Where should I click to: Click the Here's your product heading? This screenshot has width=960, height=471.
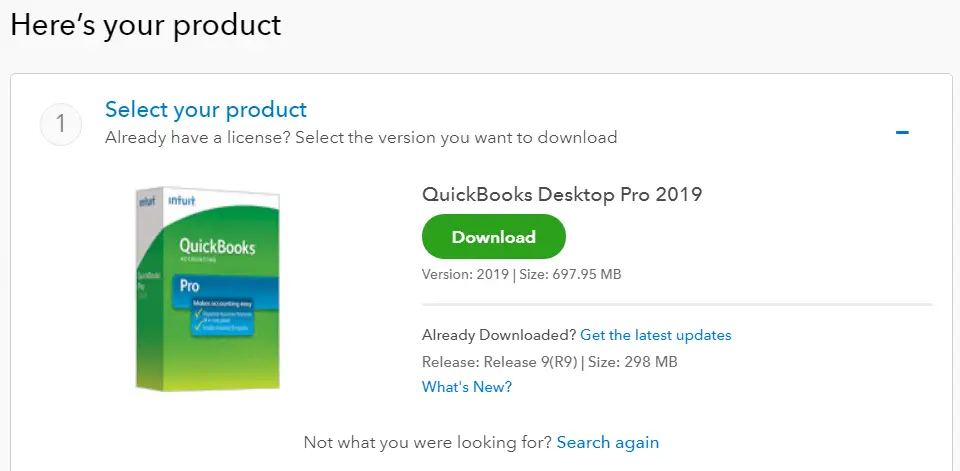[x=146, y=25]
